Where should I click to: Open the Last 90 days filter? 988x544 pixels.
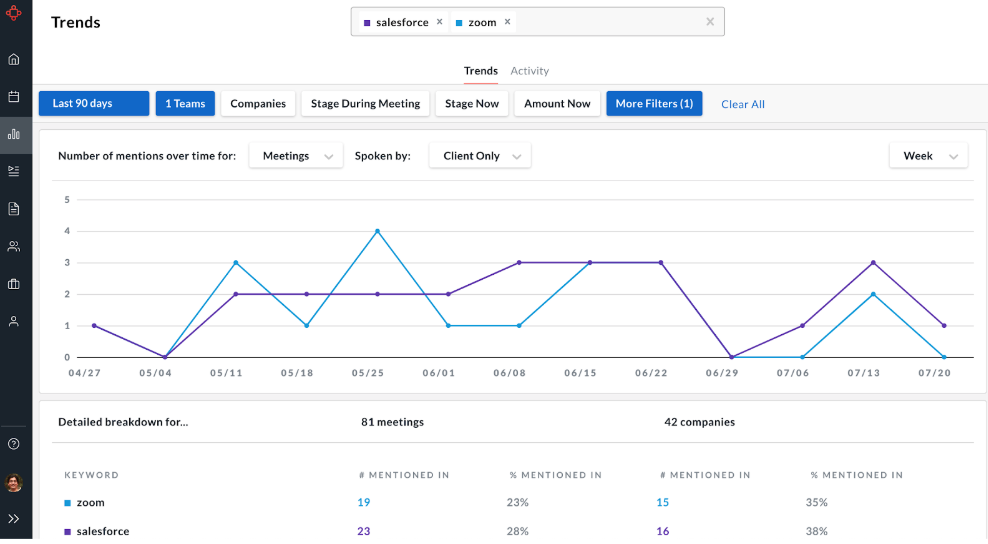(x=94, y=103)
